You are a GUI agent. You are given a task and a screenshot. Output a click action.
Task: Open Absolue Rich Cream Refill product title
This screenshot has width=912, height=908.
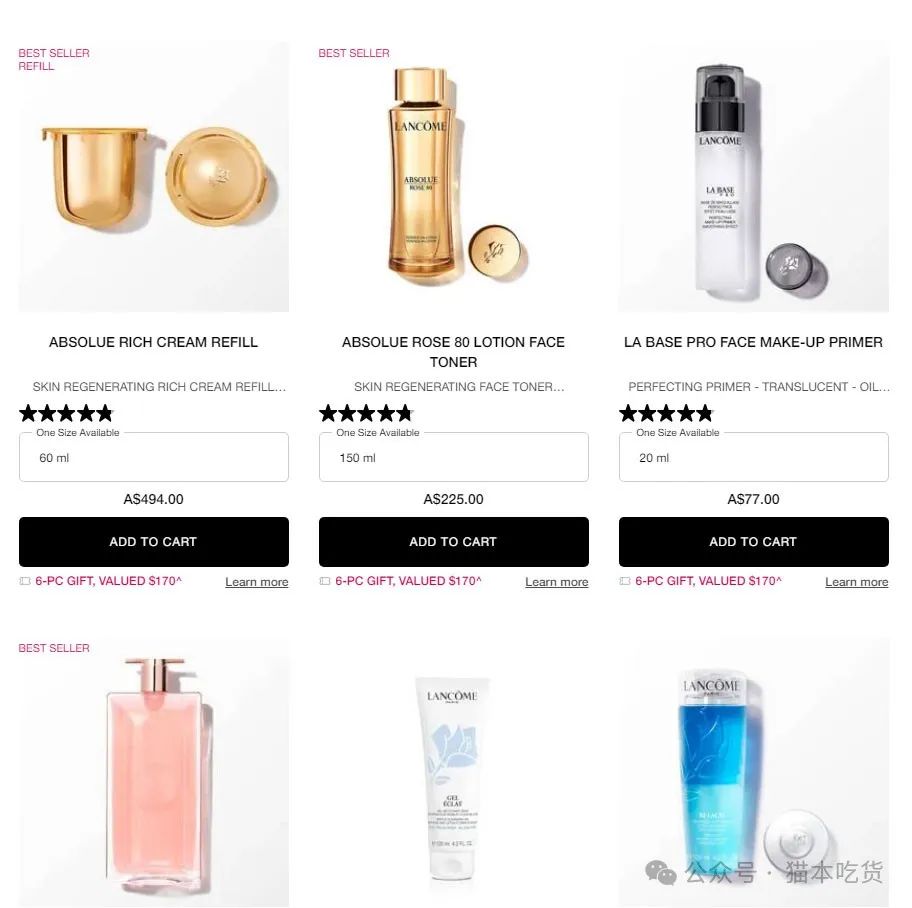pyautogui.click(x=154, y=342)
